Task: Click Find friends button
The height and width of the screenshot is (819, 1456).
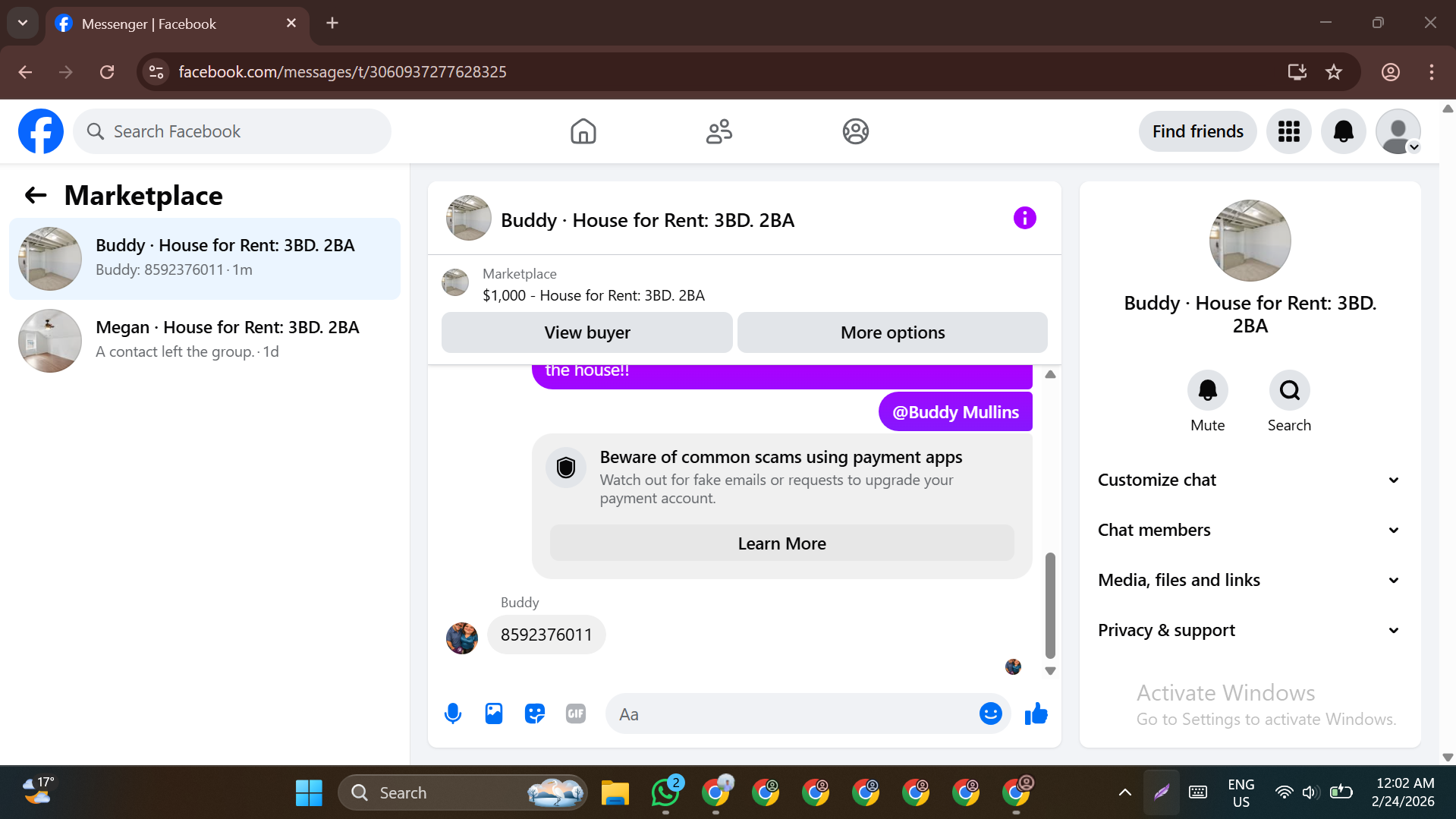Action: pos(1197,131)
